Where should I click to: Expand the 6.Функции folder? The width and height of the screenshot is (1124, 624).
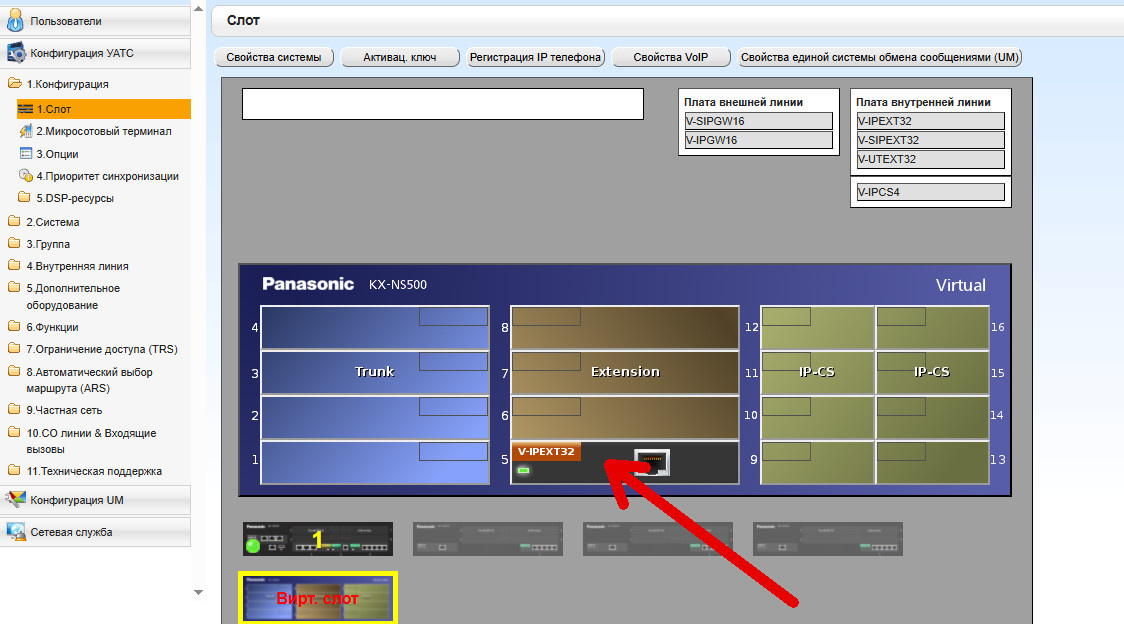click(x=14, y=326)
